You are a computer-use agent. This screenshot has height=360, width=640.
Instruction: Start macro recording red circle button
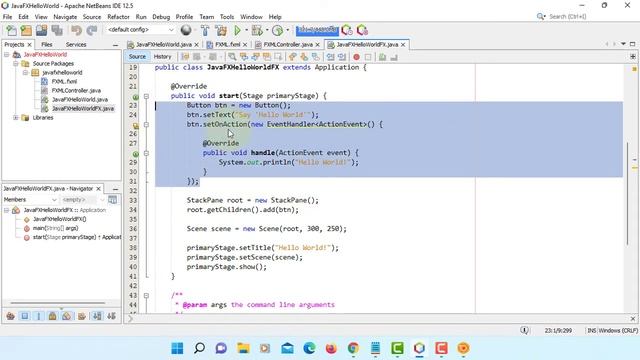click(x=356, y=57)
